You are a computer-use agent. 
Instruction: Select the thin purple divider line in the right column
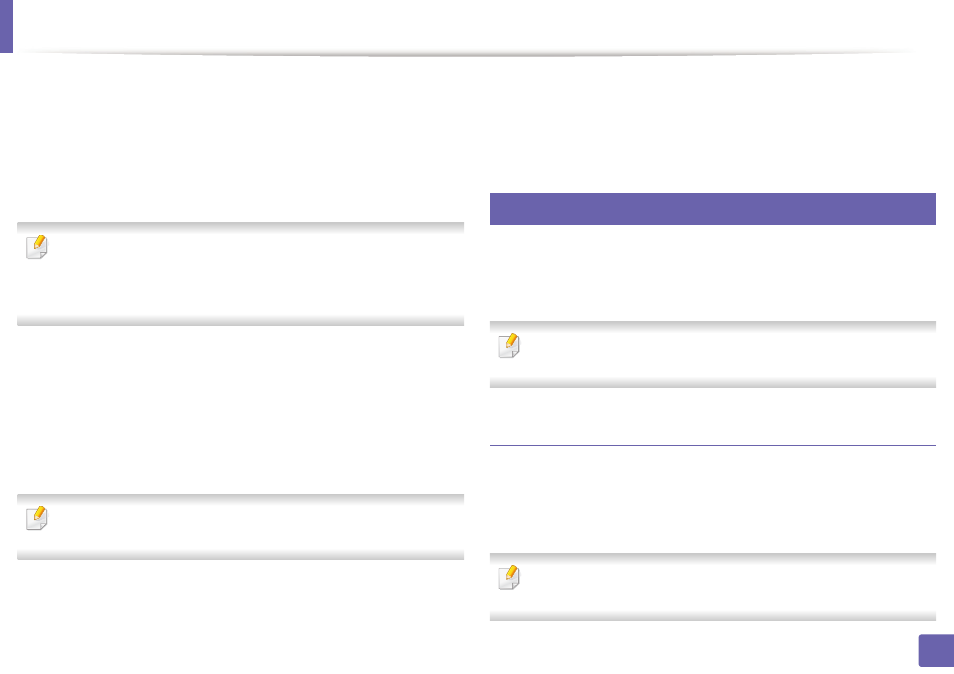click(712, 445)
